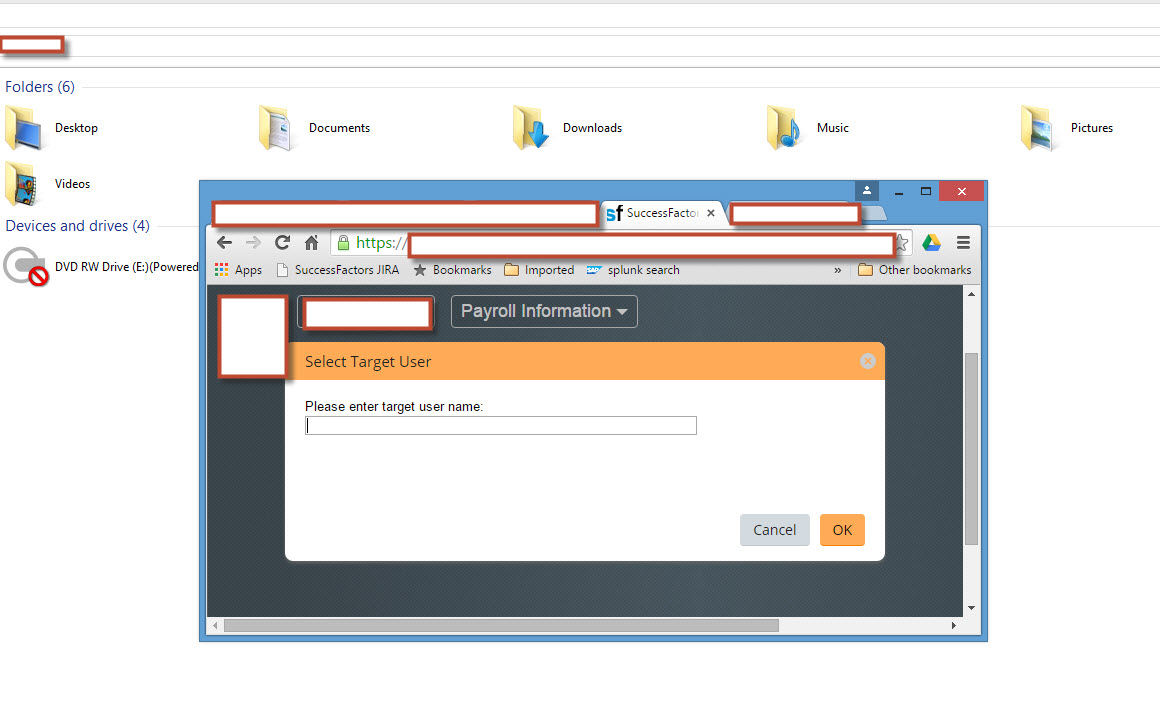Expand the Payroll Information dropdown
This screenshot has width=1160, height=719.
544,311
